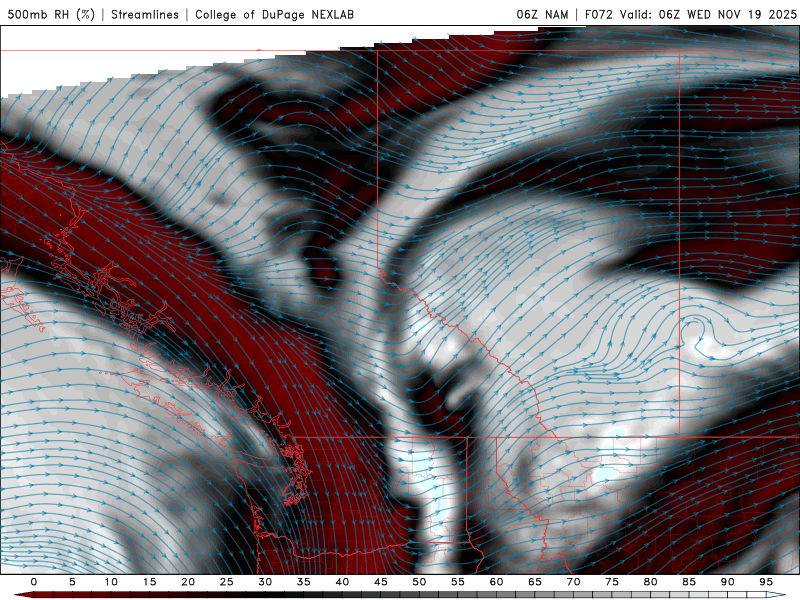
Task: Click the colorbar value 75 label
Action: point(612,582)
